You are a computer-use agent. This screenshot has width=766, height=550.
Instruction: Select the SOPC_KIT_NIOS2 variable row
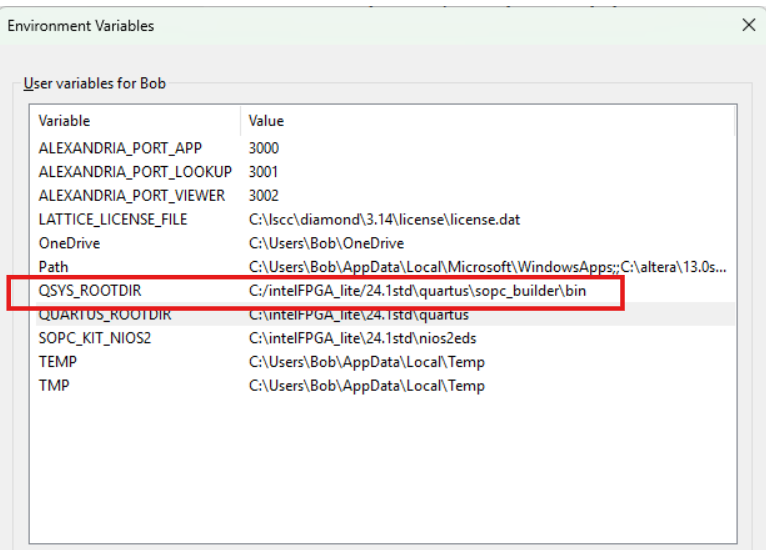(x=95, y=338)
